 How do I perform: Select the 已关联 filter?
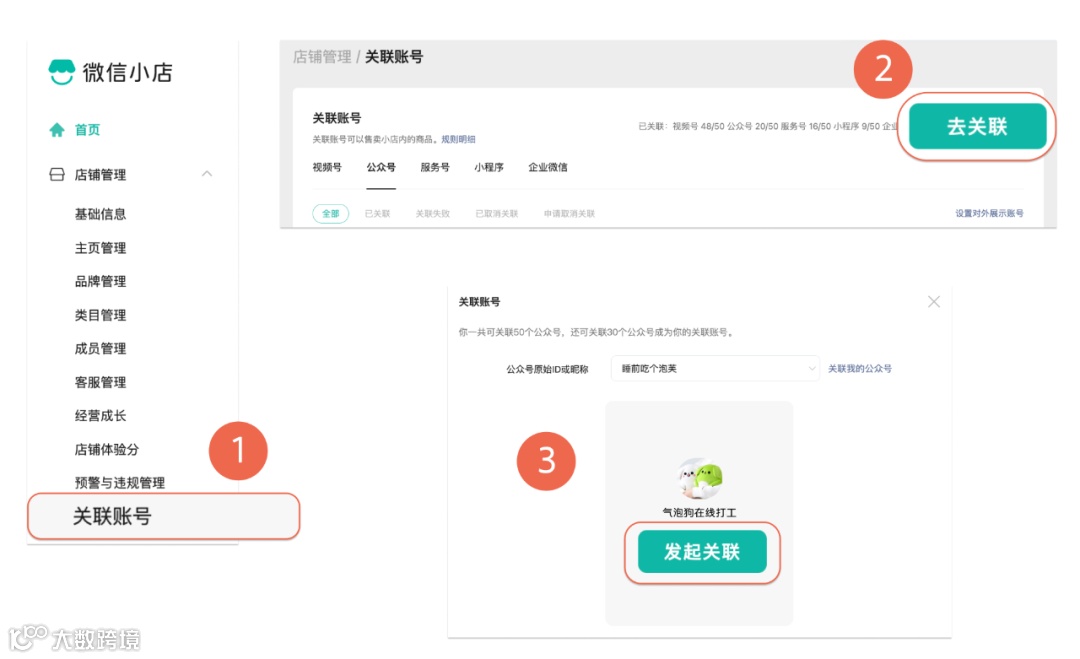(377, 213)
